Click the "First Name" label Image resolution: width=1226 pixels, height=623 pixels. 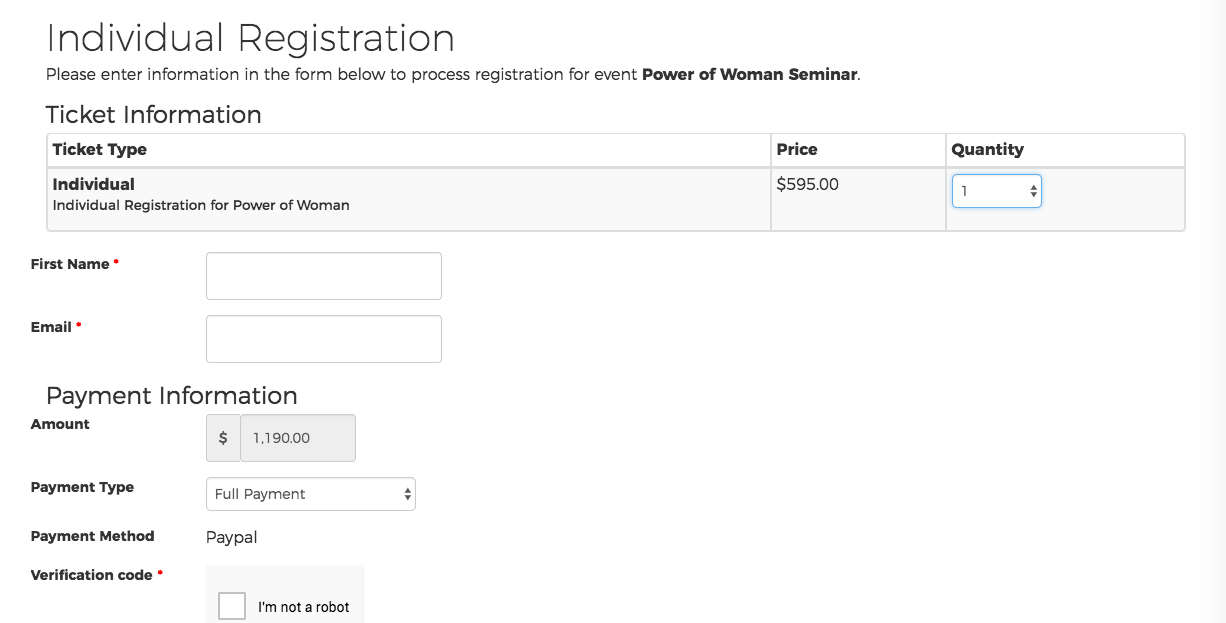[70, 264]
